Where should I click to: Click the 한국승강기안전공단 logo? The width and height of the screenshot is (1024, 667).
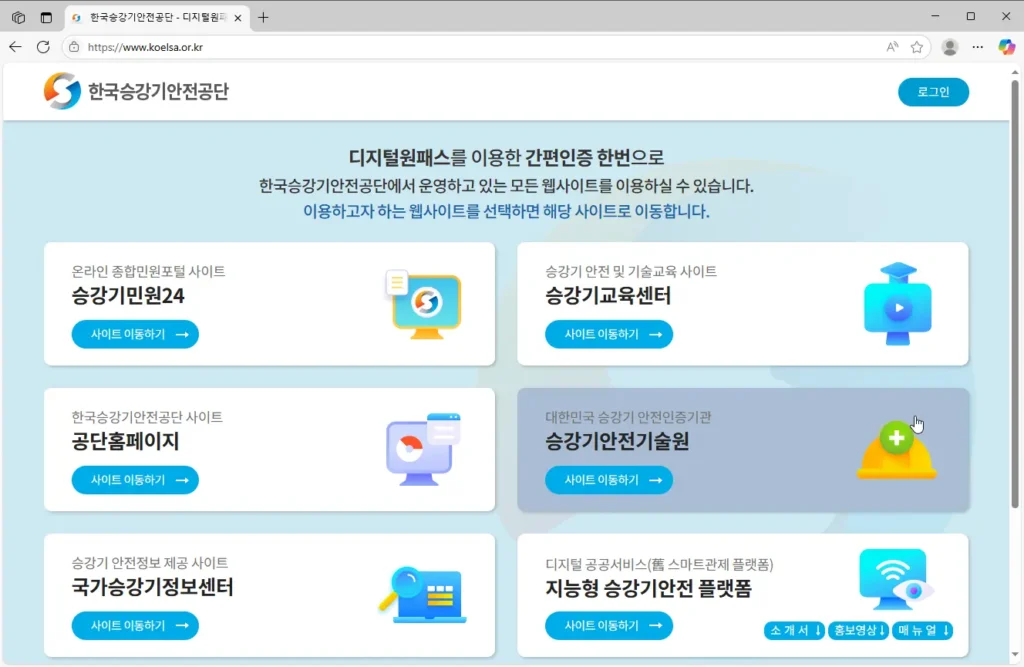(x=136, y=91)
